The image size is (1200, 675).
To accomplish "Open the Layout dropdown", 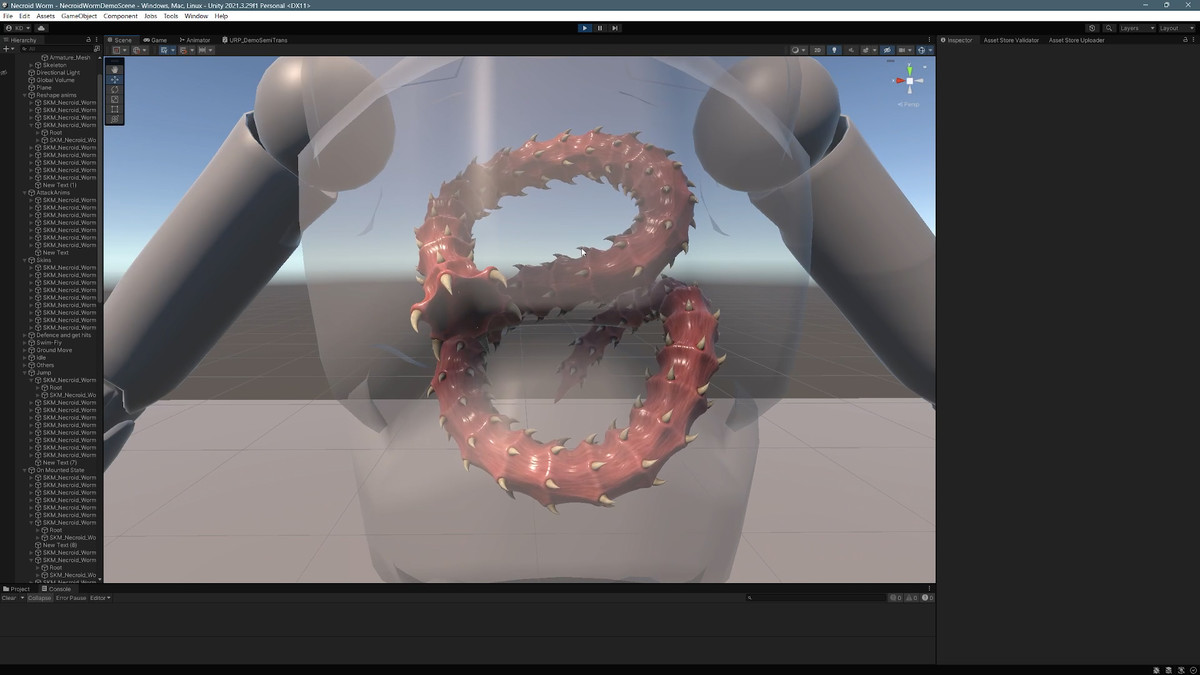I will [1176, 28].
